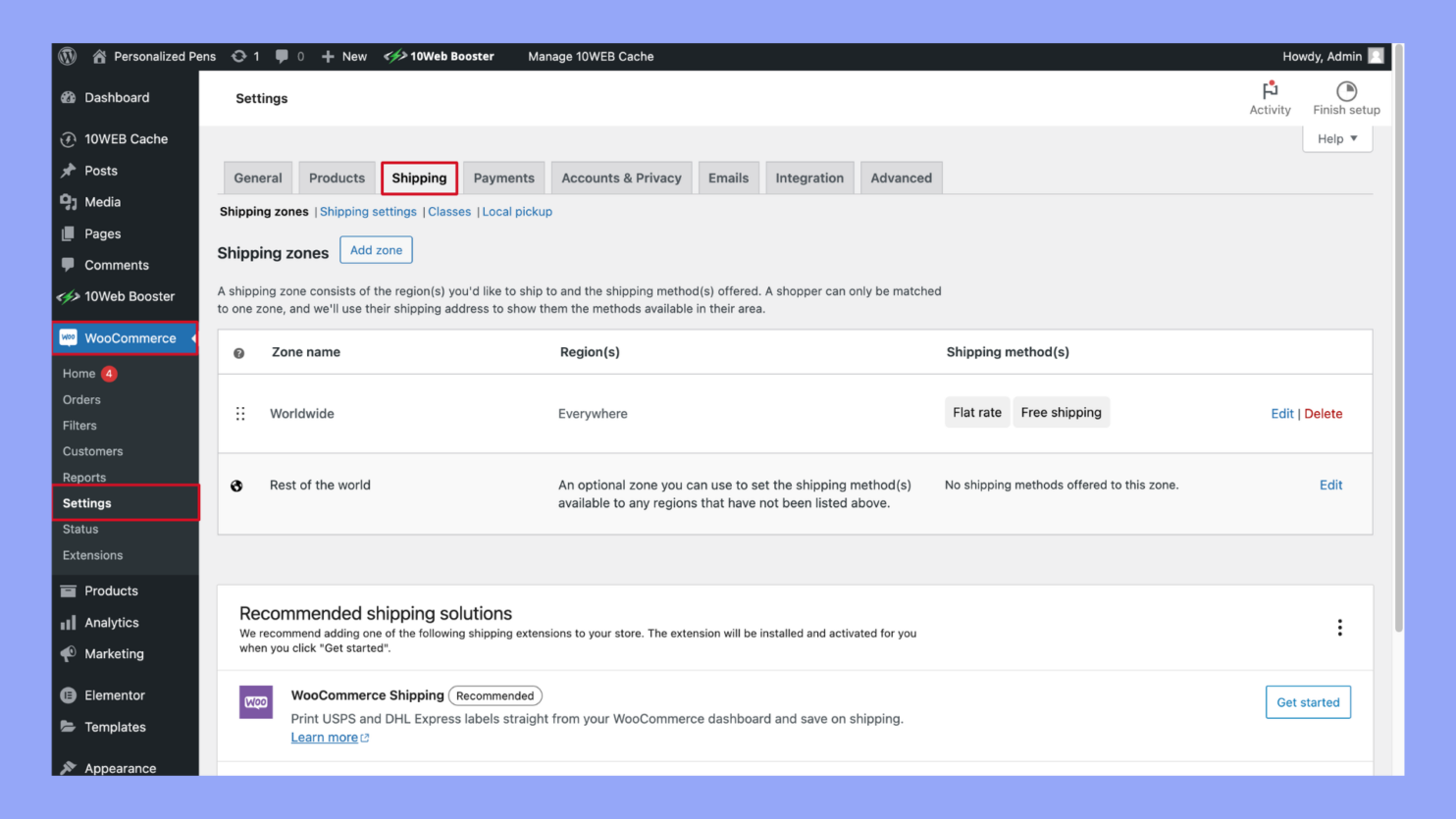
Task: Click the WooCommerce logo icon in sidebar
Action: pos(69,337)
